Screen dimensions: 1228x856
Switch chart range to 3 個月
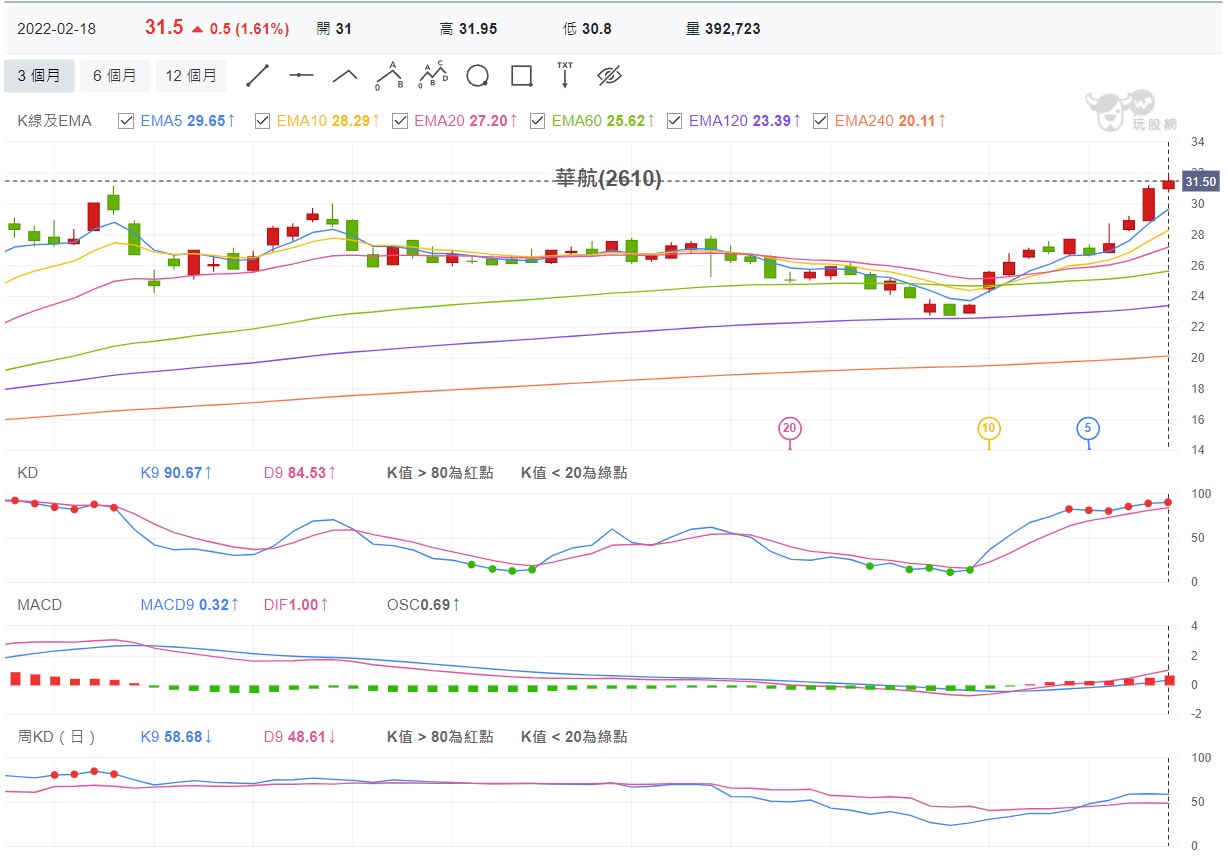(38, 76)
